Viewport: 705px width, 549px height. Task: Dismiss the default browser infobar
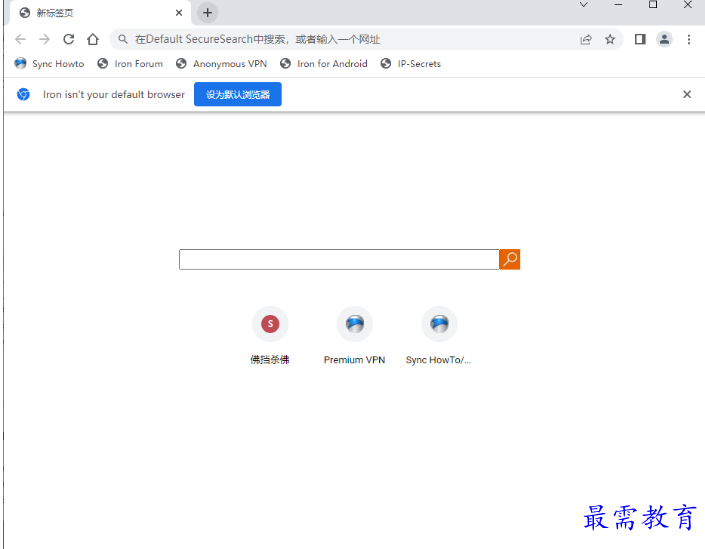click(x=687, y=94)
